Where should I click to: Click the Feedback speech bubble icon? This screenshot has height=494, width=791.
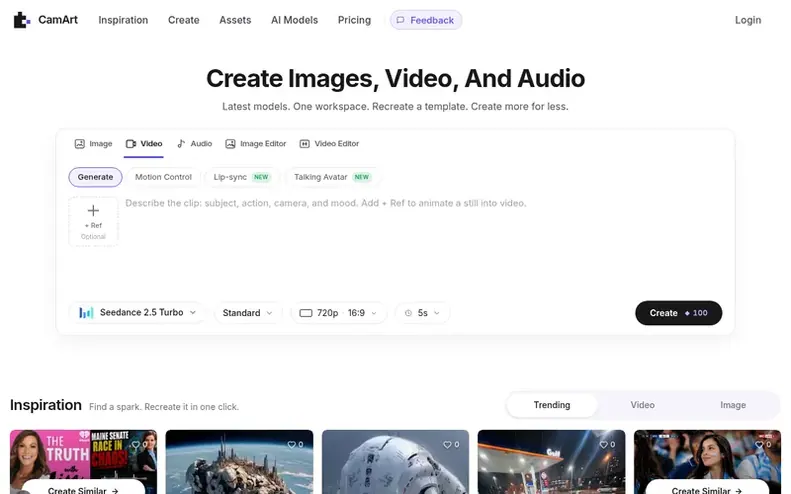coord(400,20)
